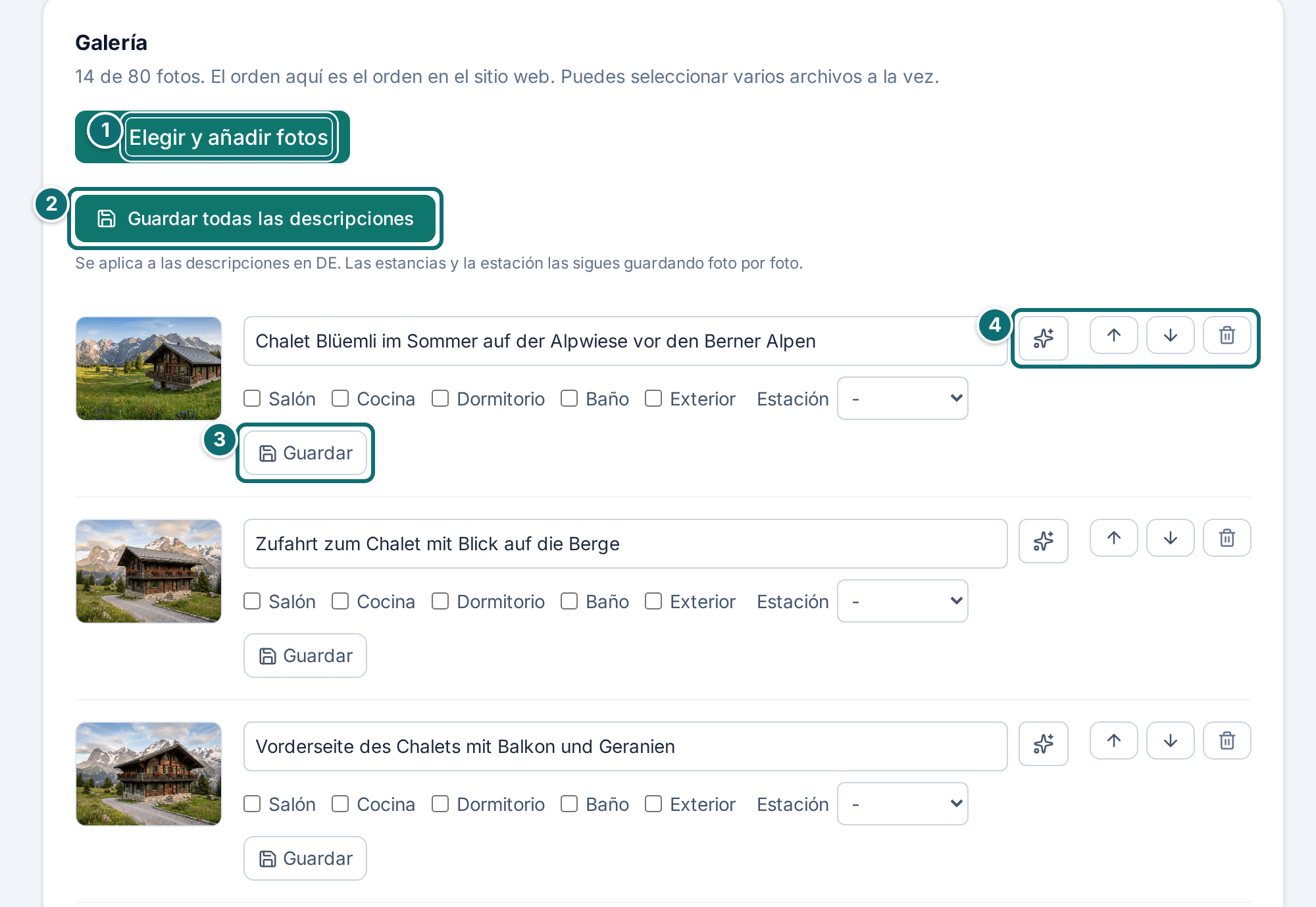Image resolution: width=1316 pixels, height=907 pixels.
Task: Move the Chalet Blüemli photo down
Action: coord(1170,335)
